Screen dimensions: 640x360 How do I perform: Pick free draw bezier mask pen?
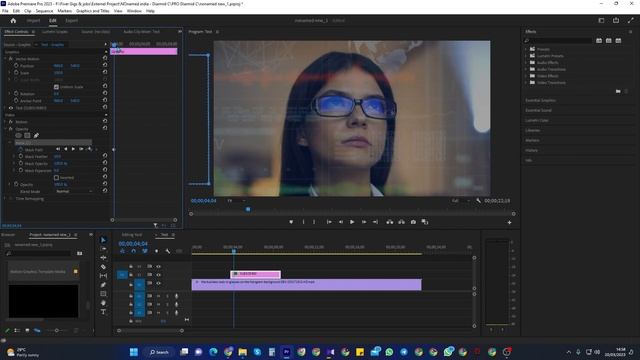[x=36, y=136]
